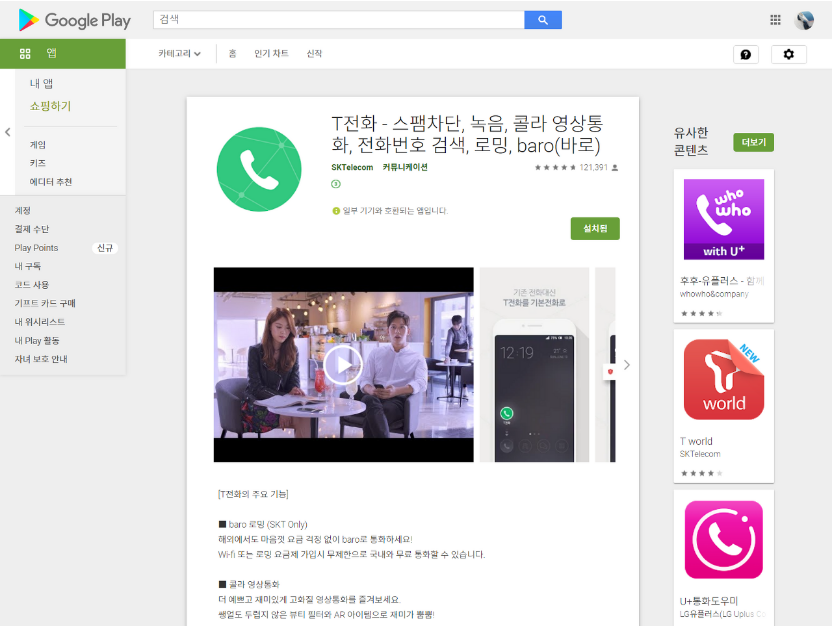Click the T world app title text
The width and height of the screenshot is (833, 626).
tap(696, 441)
